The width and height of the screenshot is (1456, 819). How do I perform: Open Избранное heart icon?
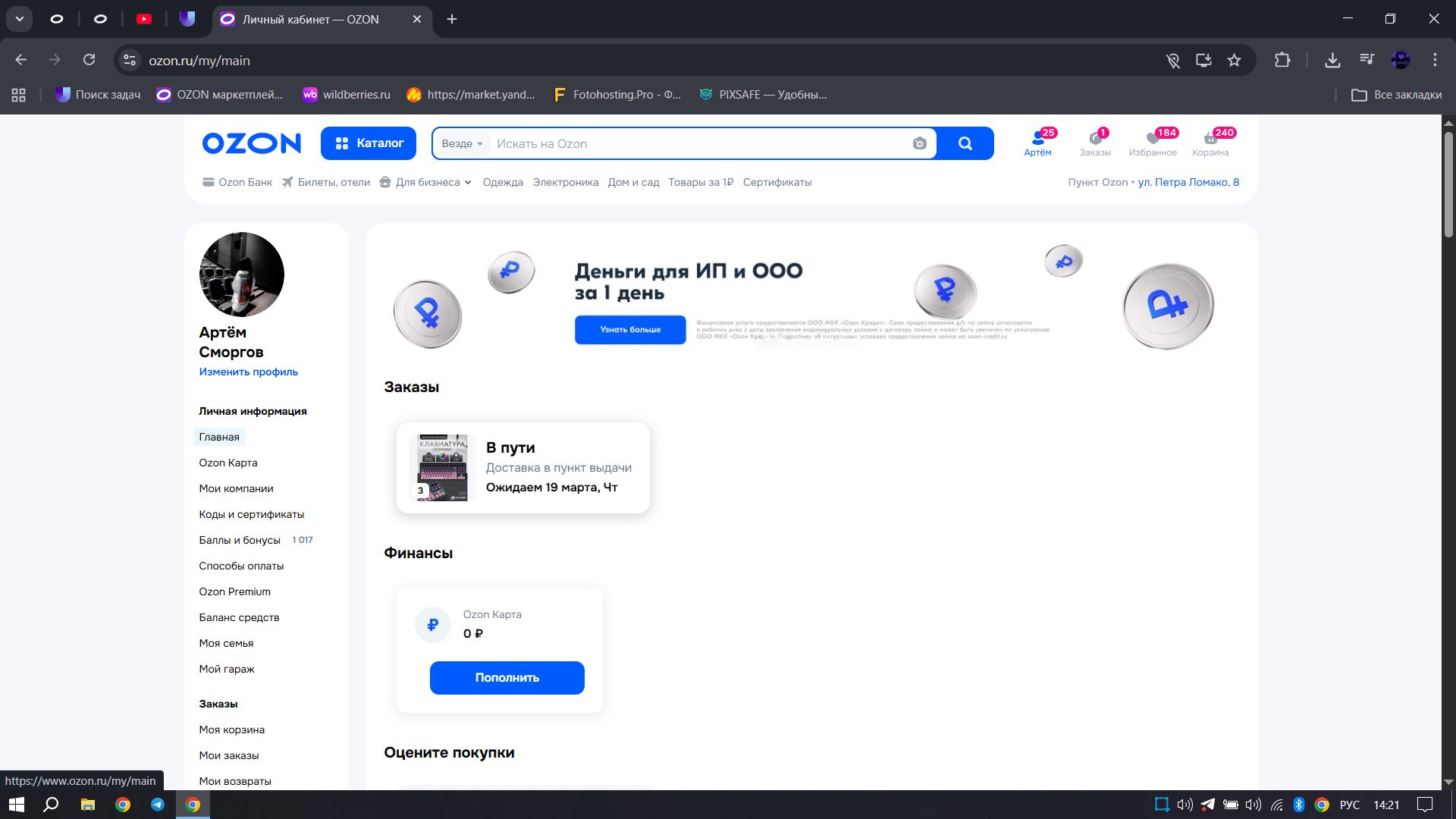pyautogui.click(x=1153, y=140)
